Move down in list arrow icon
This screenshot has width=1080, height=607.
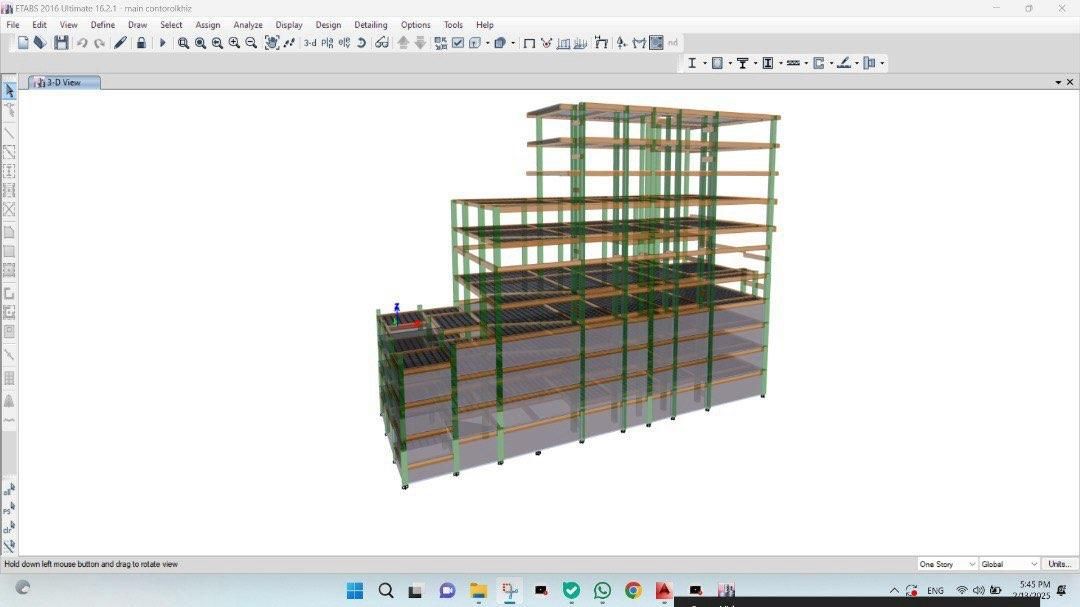[x=420, y=43]
